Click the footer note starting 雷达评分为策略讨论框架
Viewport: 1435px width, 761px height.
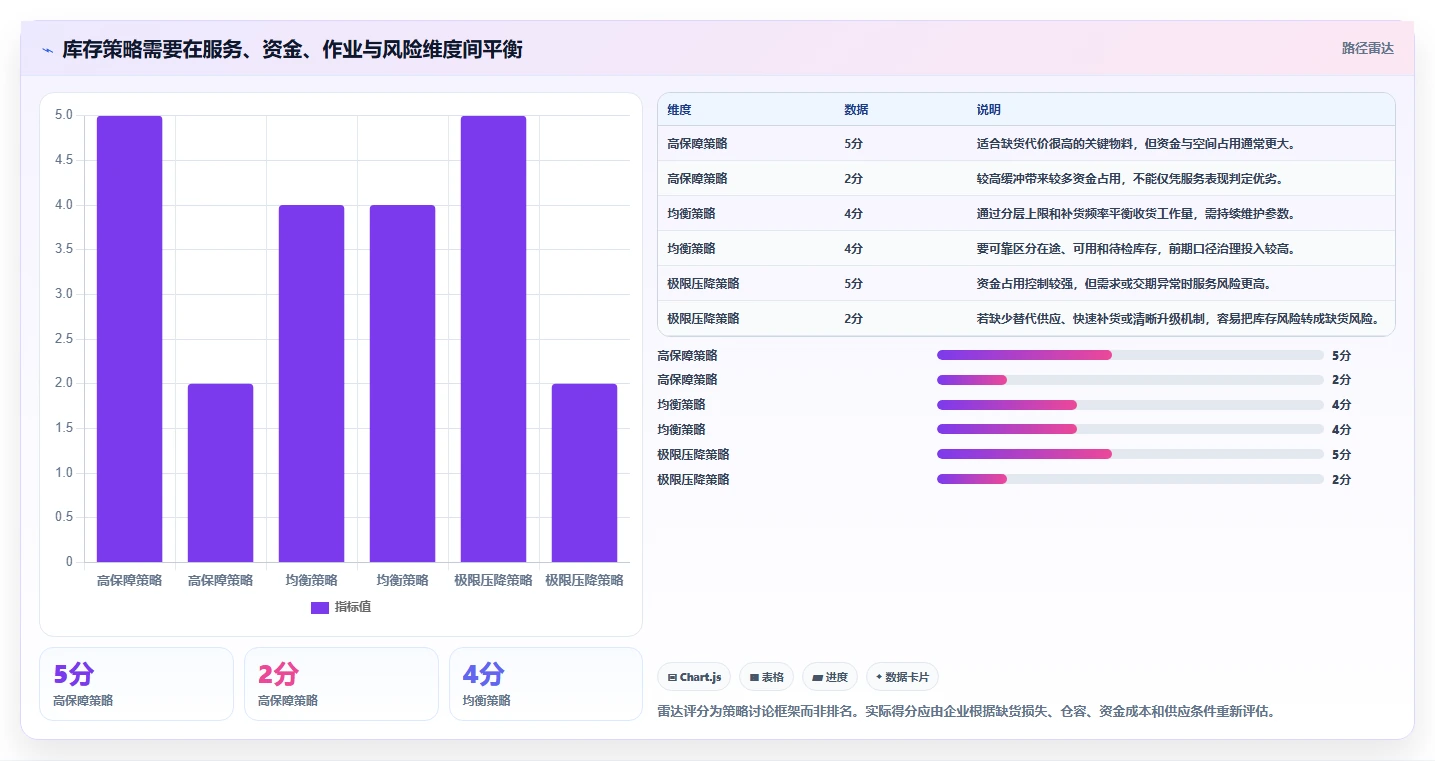[966, 712]
